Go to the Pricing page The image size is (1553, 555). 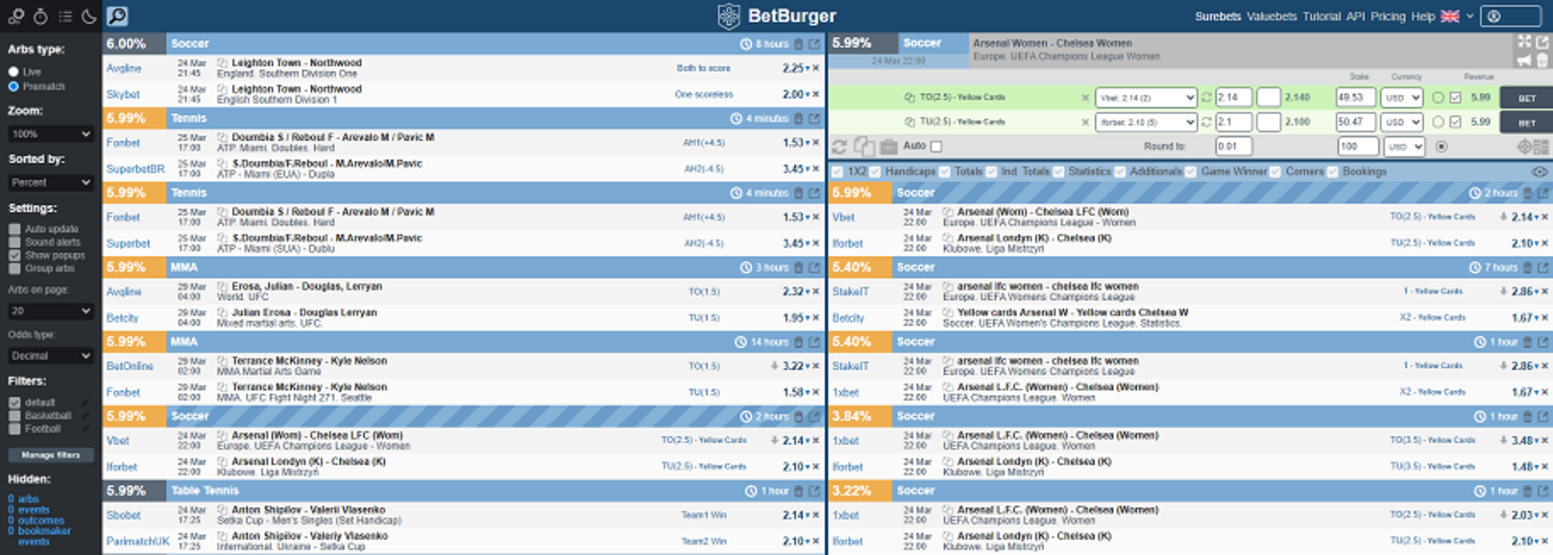pos(1387,16)
